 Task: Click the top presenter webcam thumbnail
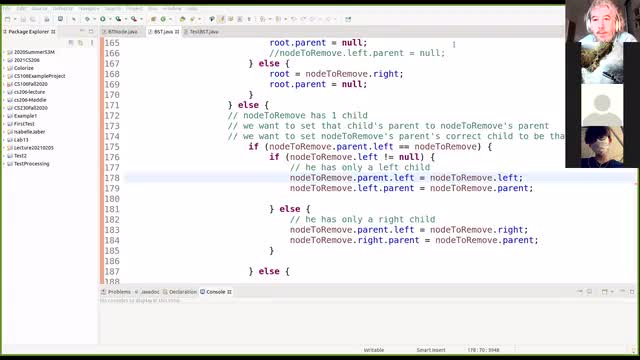pyautogui.click(x=602, y=21)
